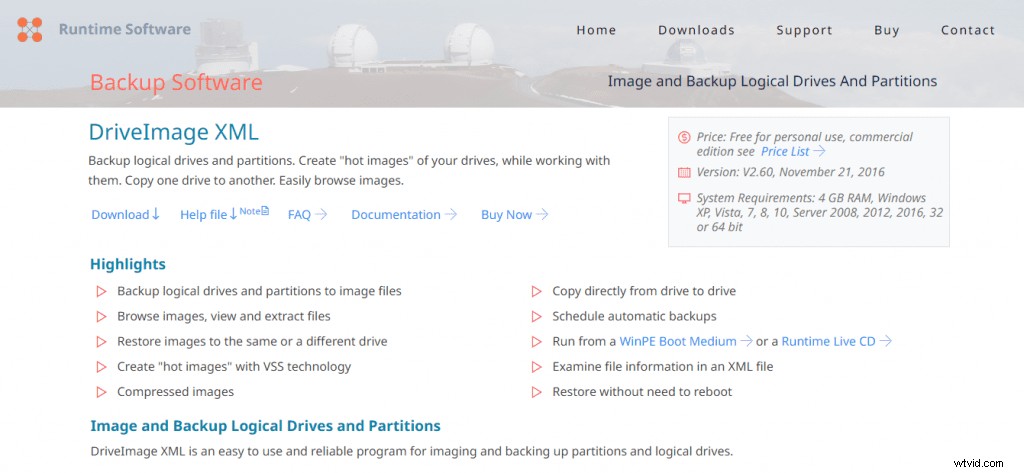Click the down arrow next to Download

click(156, 214)
